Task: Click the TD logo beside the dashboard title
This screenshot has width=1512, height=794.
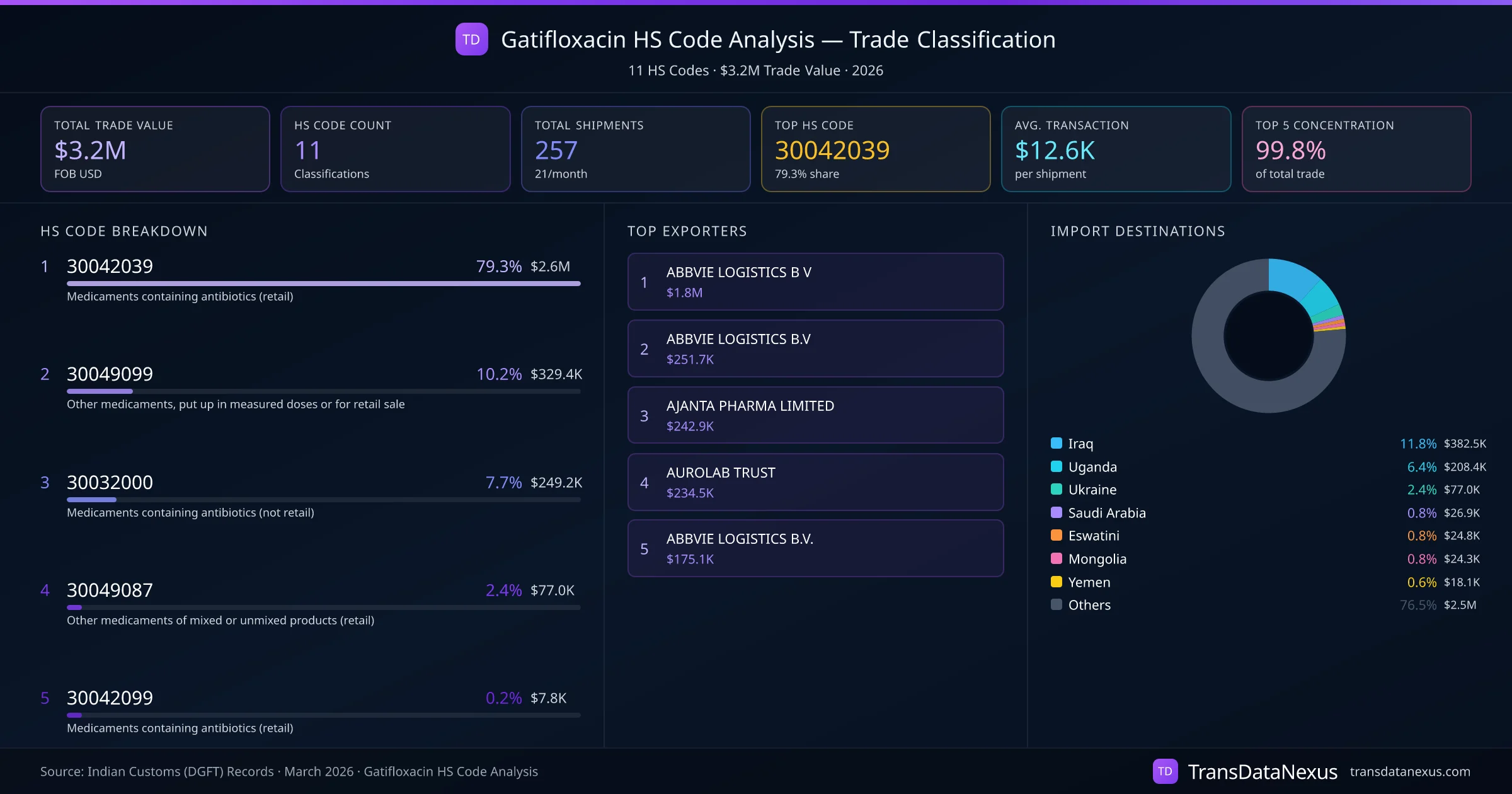Action: tap(471, 39)
